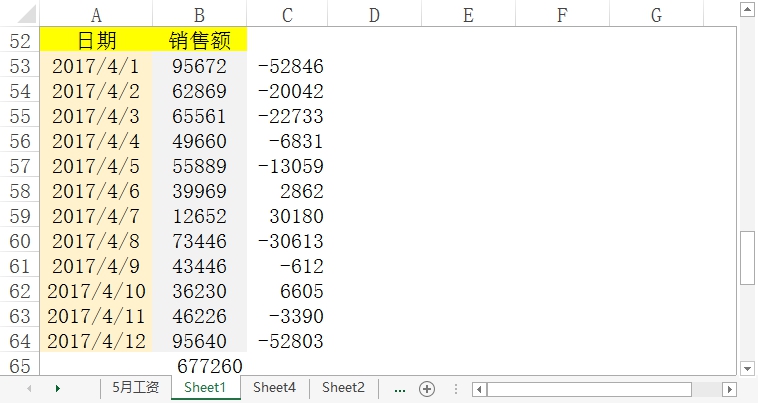Select date cell 2017/4/10
This screenshot has height=403, width=758.
96,290
